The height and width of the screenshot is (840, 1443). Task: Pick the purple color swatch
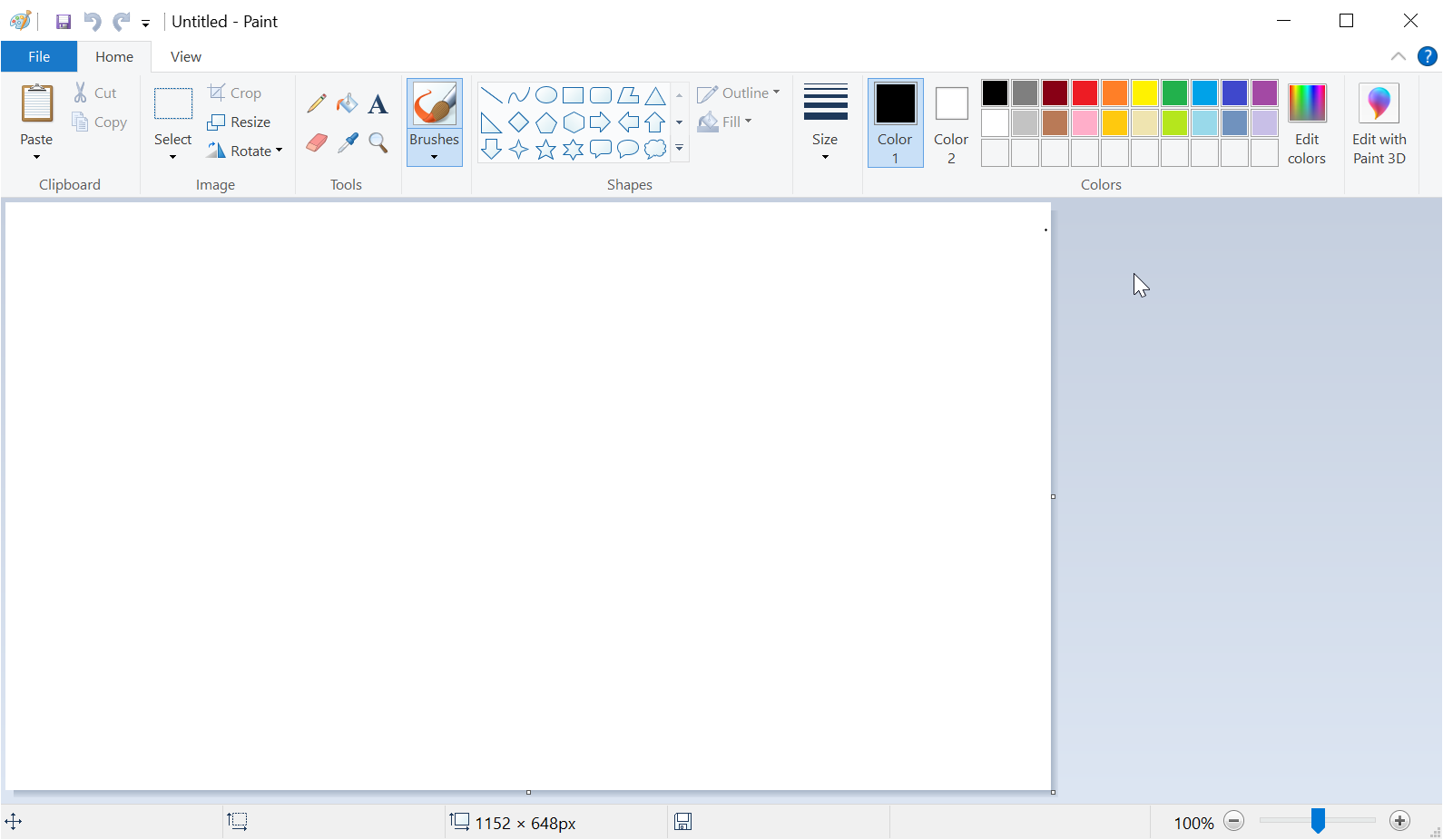coord(1264,93)
